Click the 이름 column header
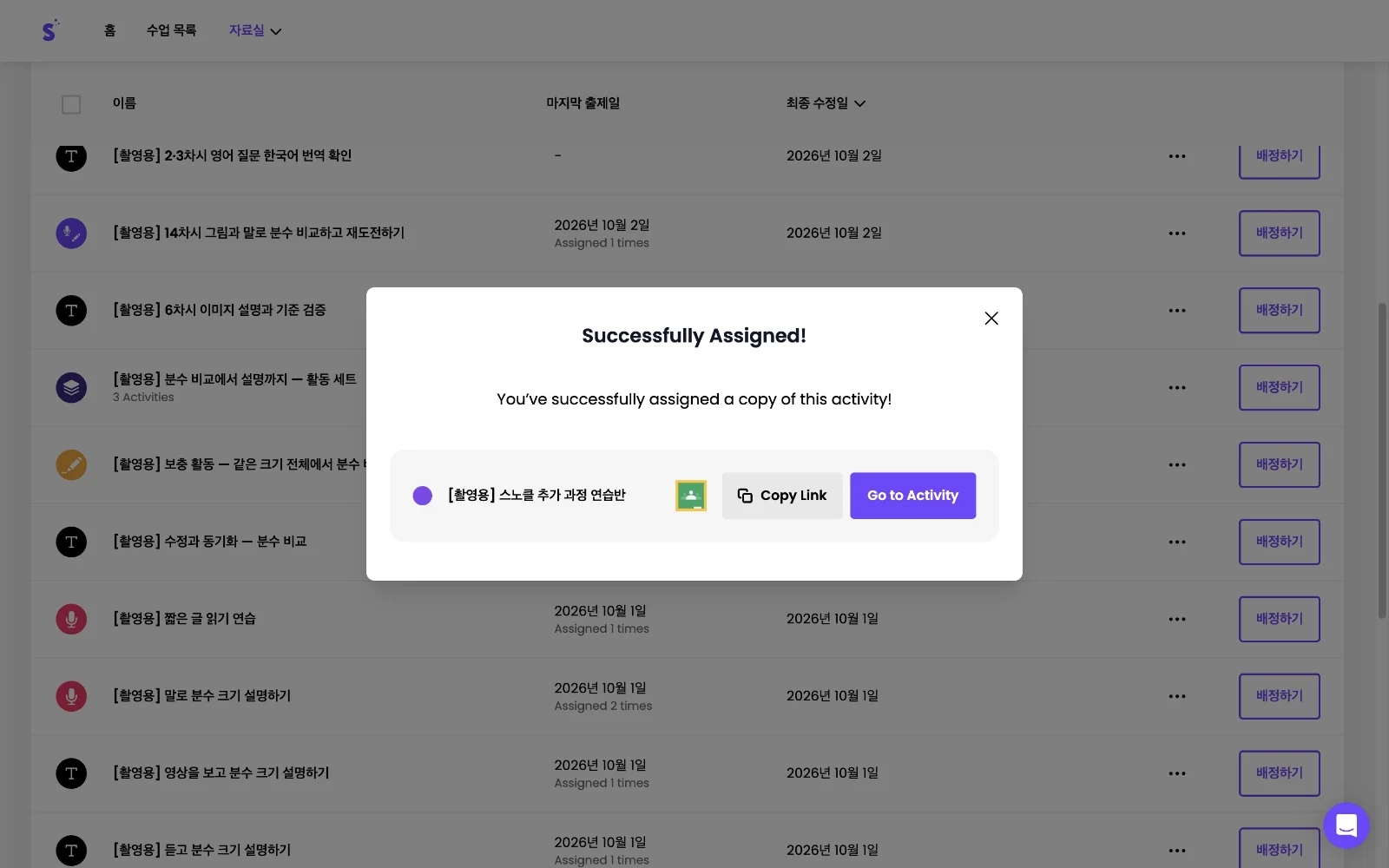Viewport: 1389px width, 868px height. (x=124, y=103)
